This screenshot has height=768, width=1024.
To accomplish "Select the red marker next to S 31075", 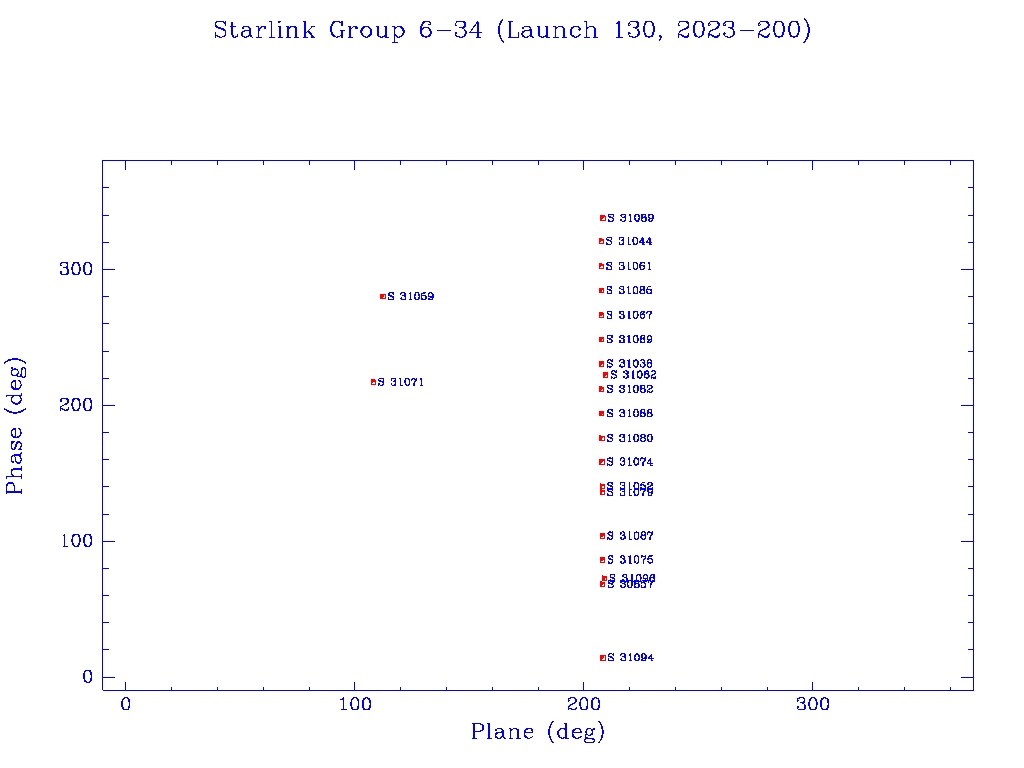I will pyautogui.click(x=603, y=560).
